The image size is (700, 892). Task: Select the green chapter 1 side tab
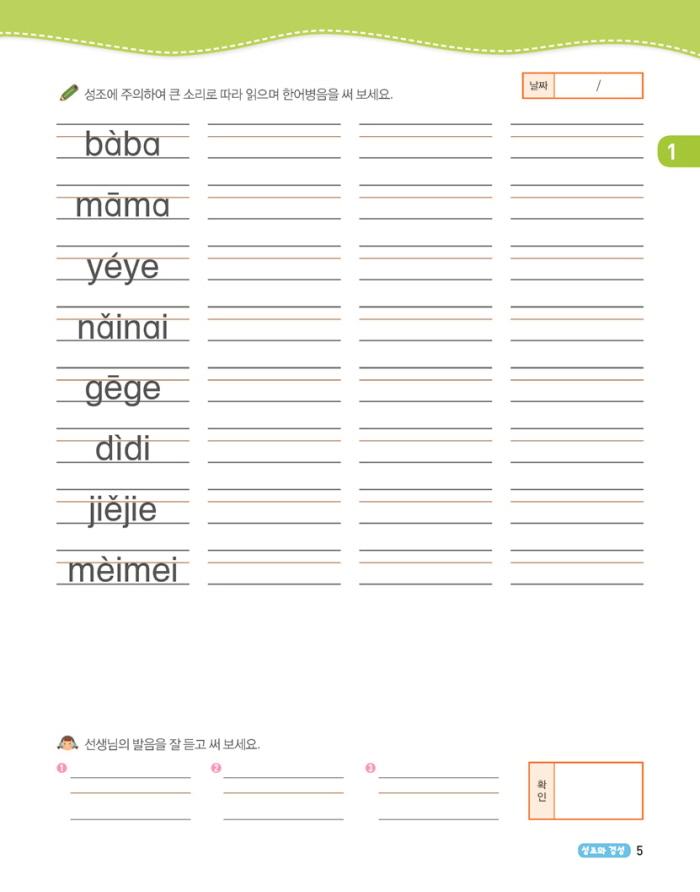pos(676,152)
